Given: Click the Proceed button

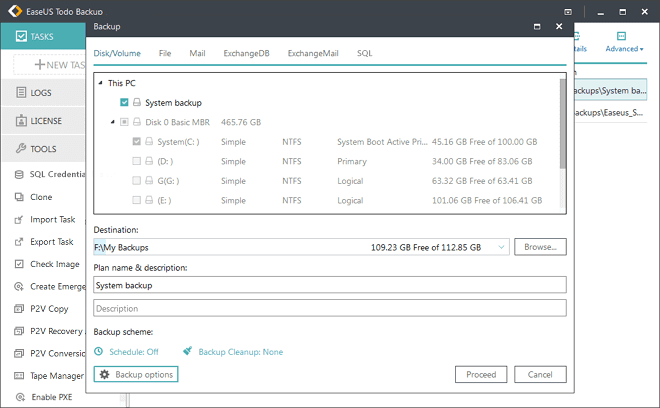Looking at the screenshot, I should 482,374.
